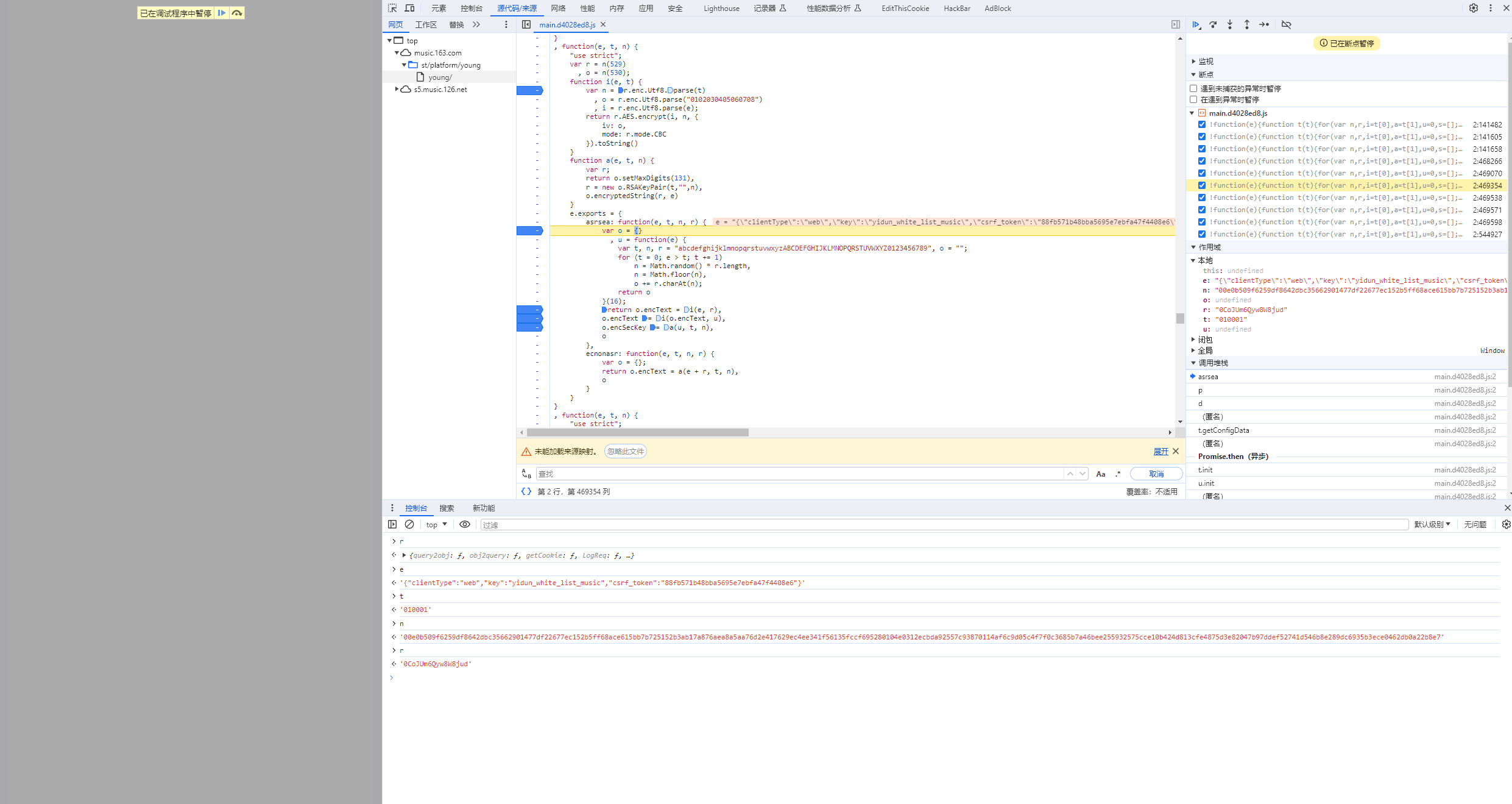Clear the console icon

click(x=409, y=524)
